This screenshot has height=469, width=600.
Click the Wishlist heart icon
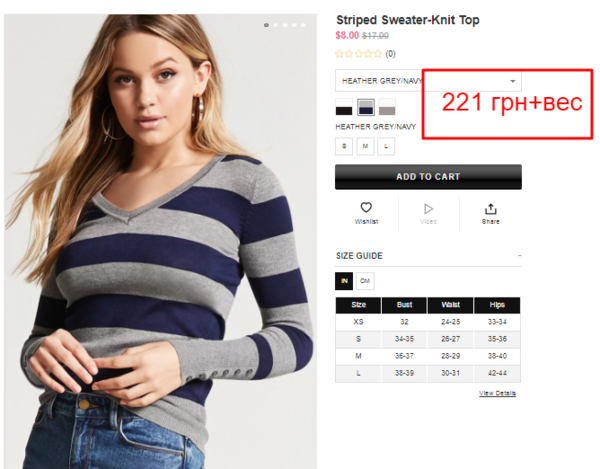coord(366,207)
